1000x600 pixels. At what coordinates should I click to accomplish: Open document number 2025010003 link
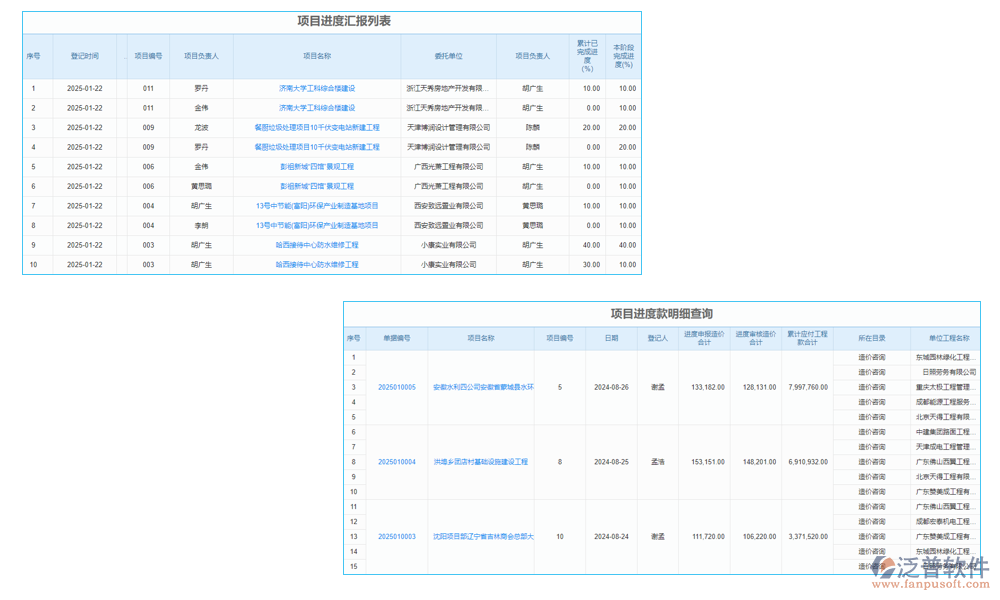click(x=397, y=537)
